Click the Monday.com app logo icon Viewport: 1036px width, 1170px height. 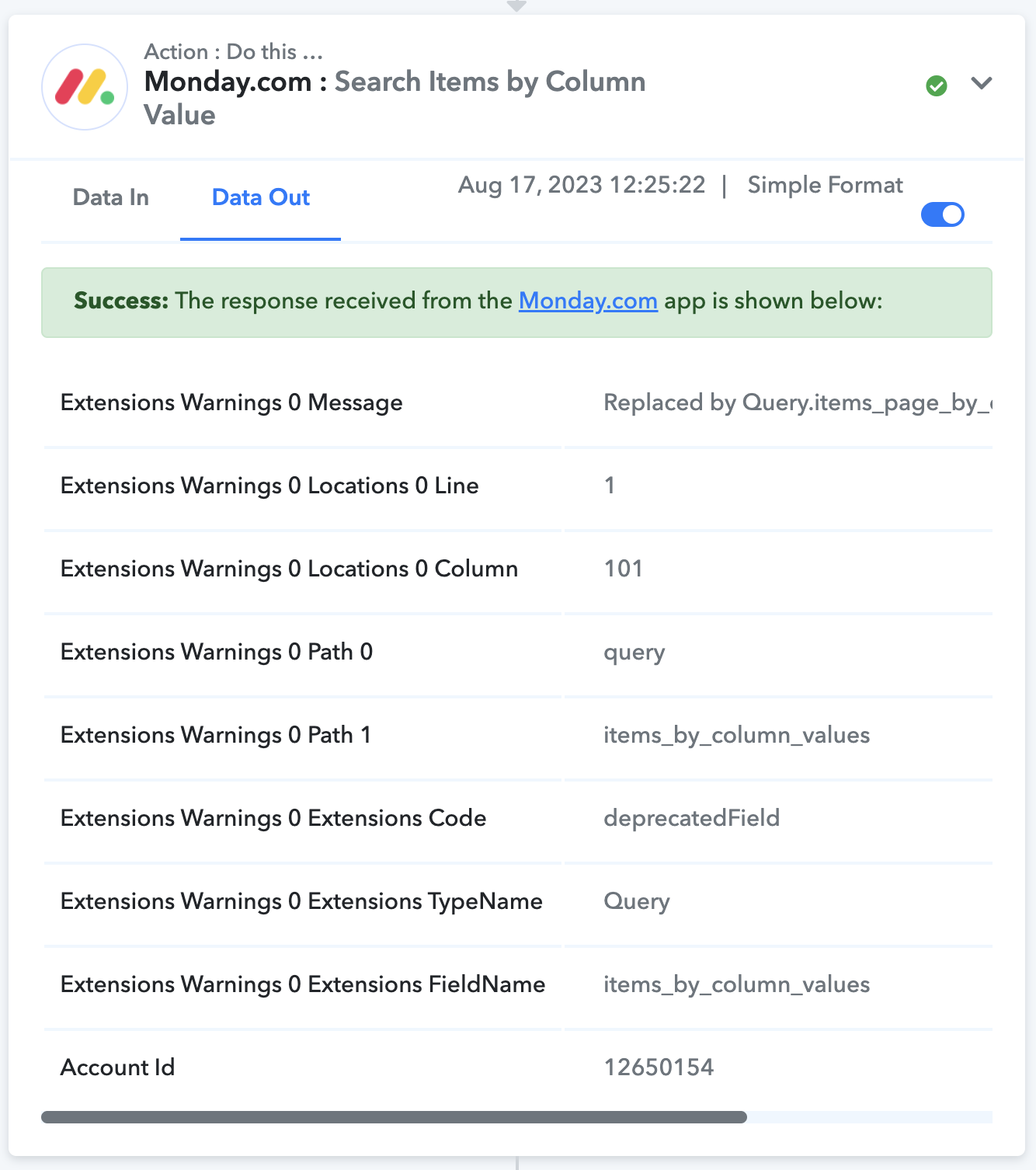[85, 87]
